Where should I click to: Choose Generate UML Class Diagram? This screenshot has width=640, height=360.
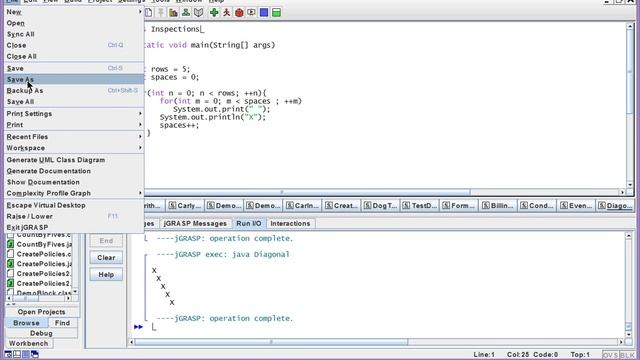[74, 160]
